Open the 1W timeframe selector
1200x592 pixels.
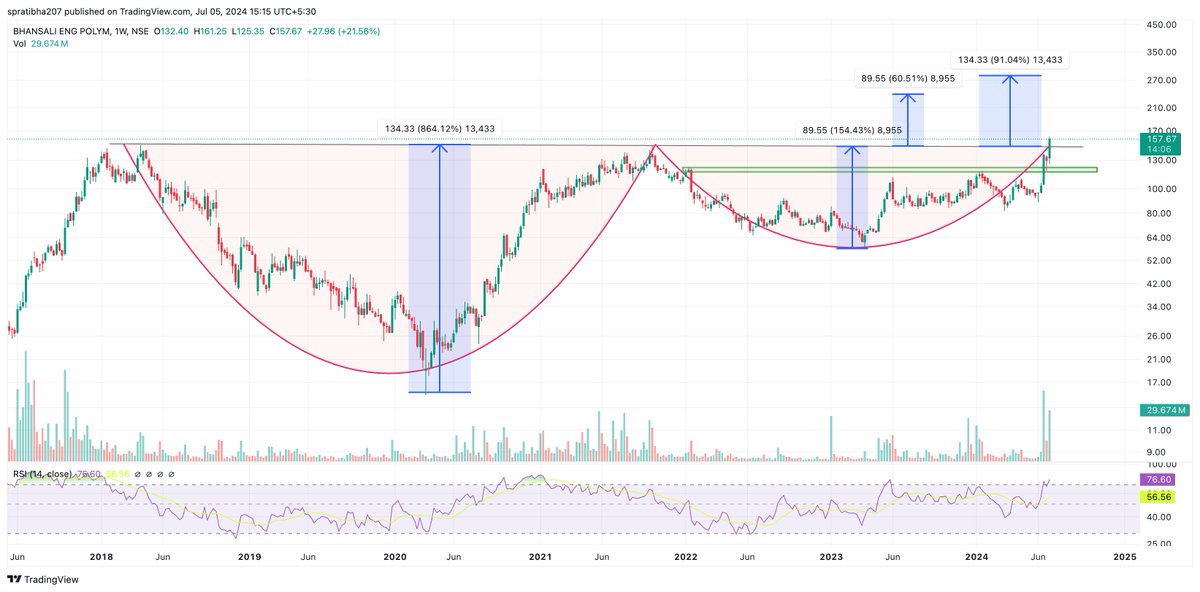pyautogui.click(x=120, y=31)
